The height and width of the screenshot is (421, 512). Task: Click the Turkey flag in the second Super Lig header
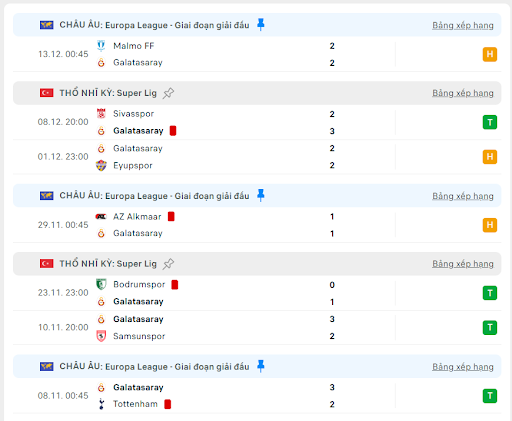pos(47,264)
